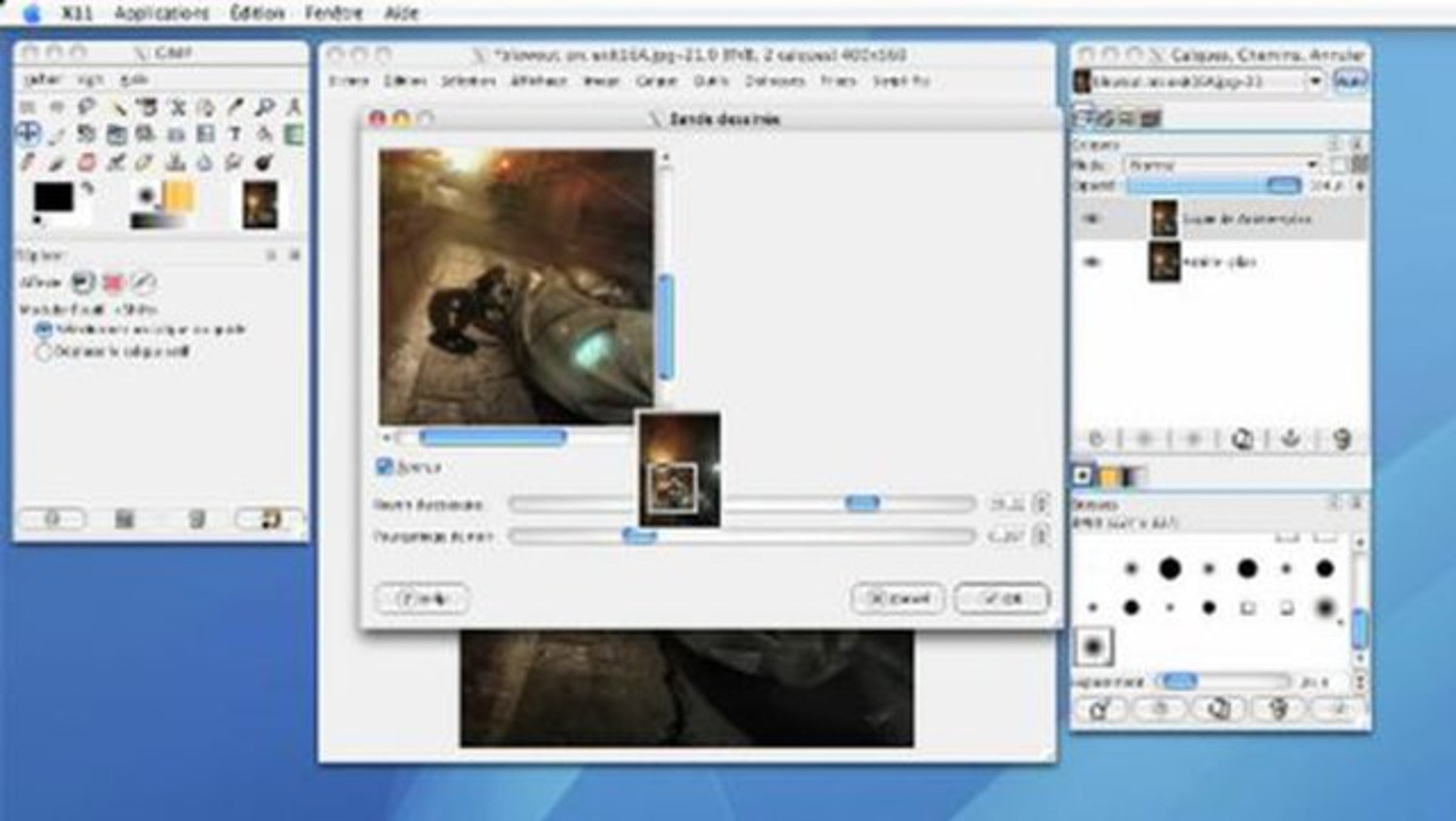Image resolution: width=1456 pixels, height=821 pixels.
Task: Switch to the Brushes tab icon
Action: (1082, 476)
